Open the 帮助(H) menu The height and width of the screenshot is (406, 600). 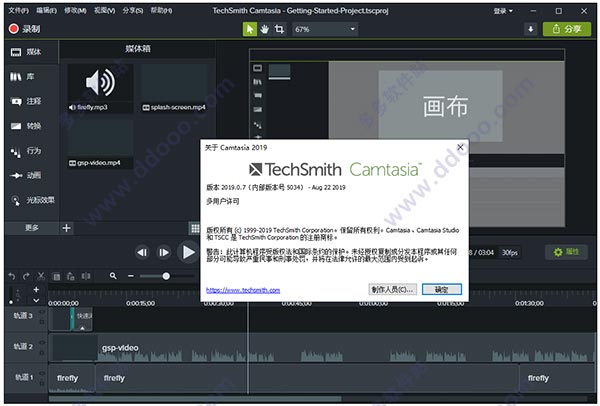pos(161,11)
